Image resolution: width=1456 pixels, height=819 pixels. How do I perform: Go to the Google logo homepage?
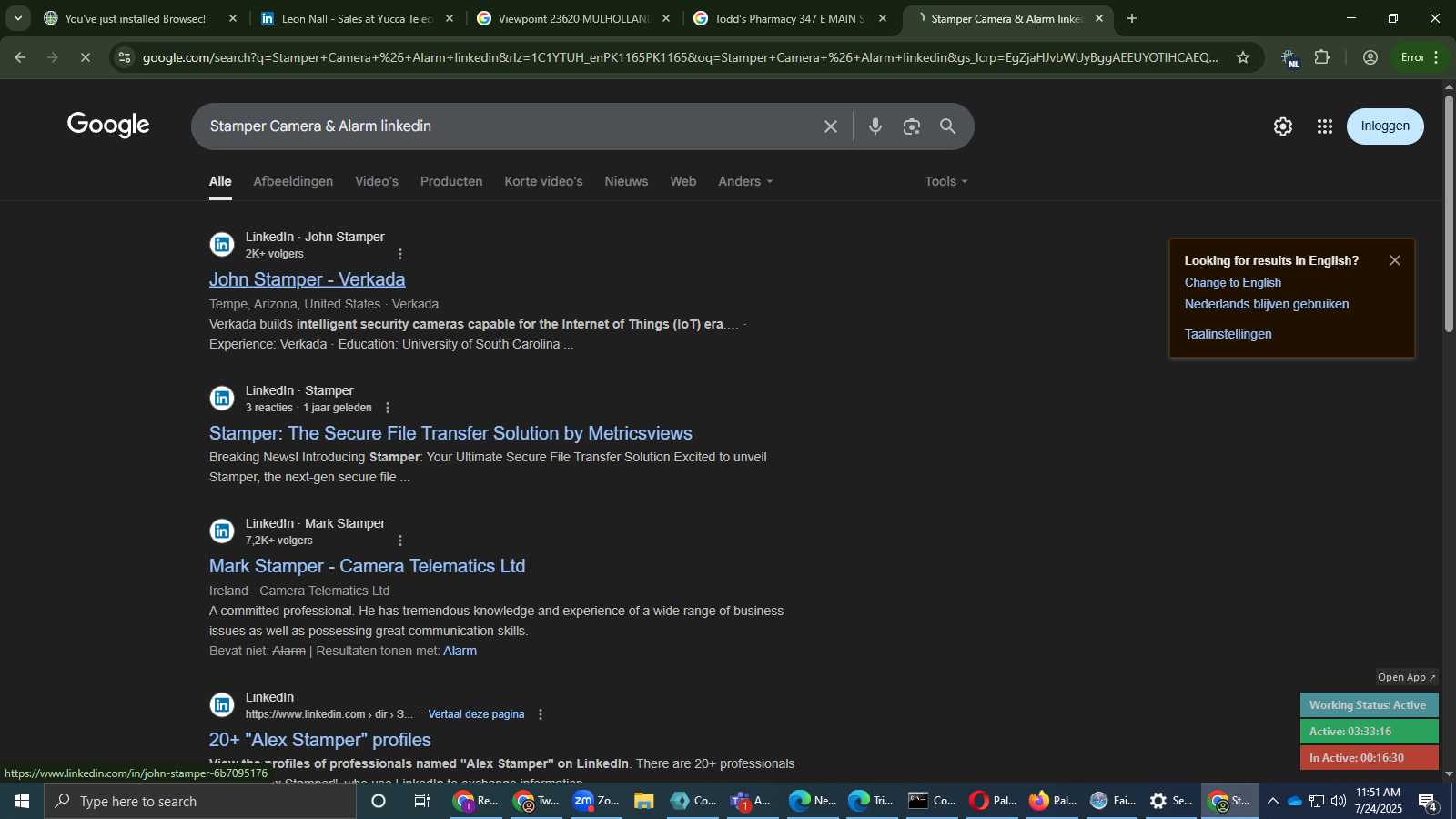pos(108,125)
